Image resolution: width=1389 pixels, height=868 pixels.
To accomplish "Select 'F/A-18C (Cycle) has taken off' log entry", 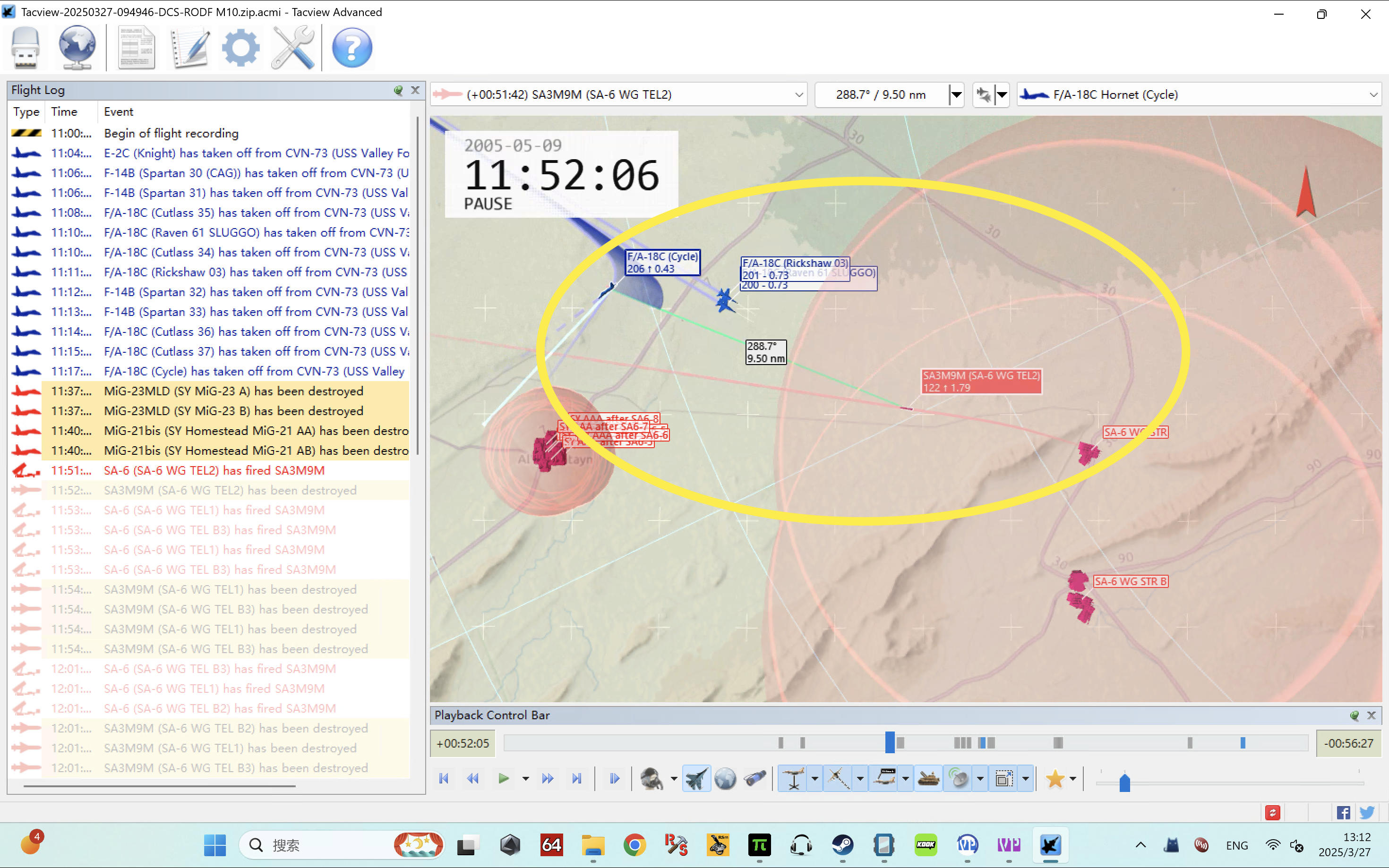I will (x=210, y=371).
